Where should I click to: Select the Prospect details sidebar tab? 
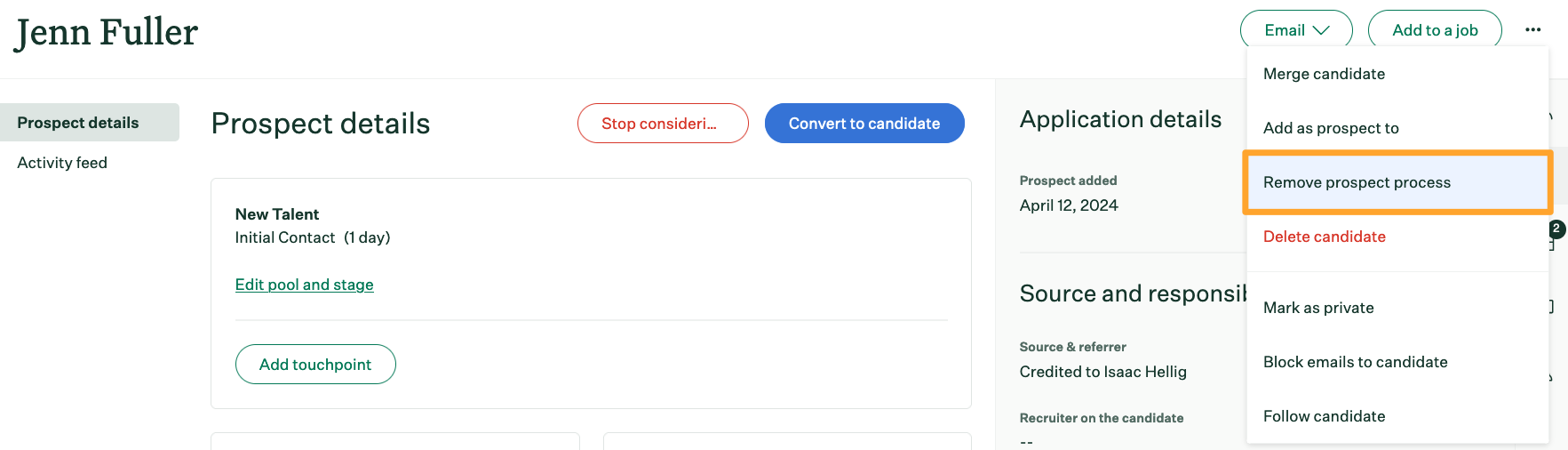tap(89, 123)
